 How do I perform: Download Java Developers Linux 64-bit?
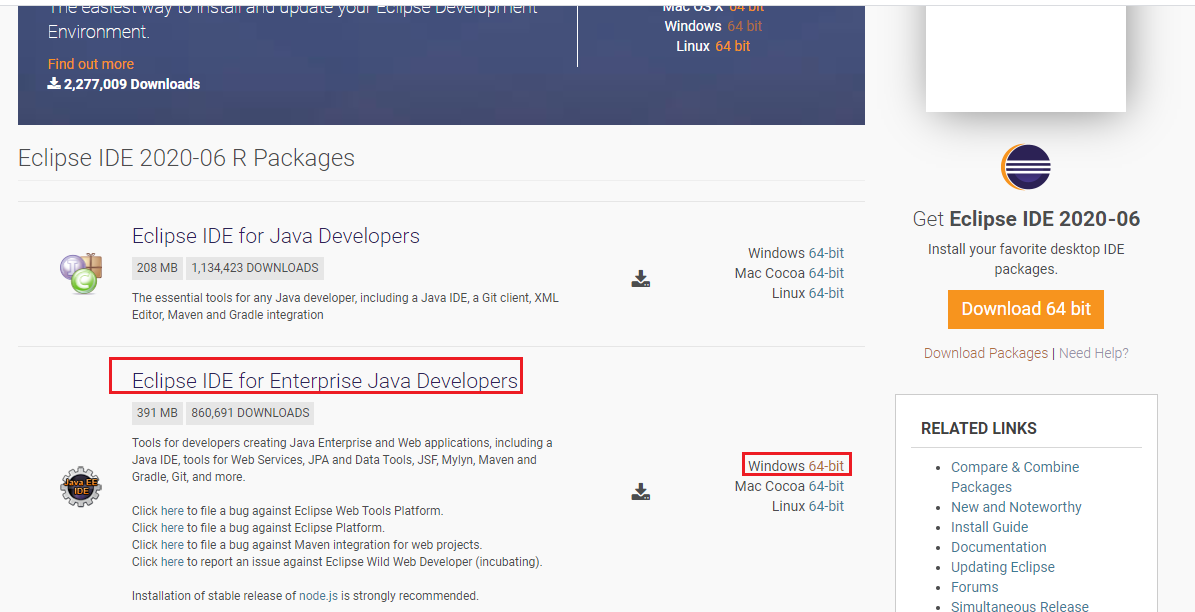[x=826, y=293]
